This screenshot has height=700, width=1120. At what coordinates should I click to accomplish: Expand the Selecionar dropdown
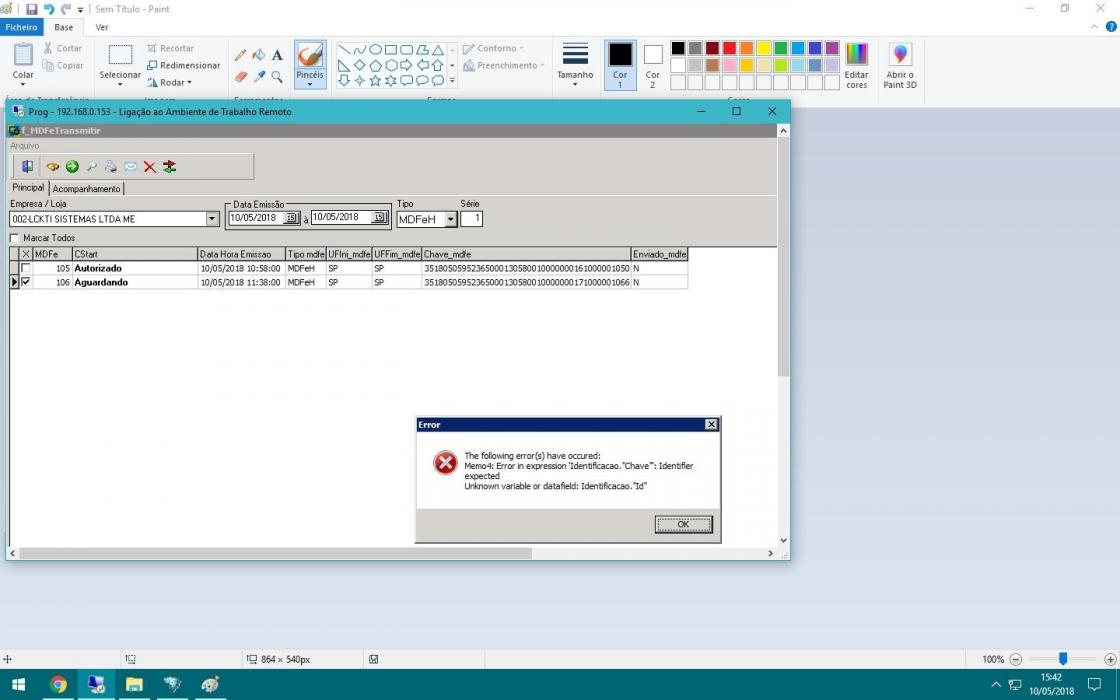point(119,84)
